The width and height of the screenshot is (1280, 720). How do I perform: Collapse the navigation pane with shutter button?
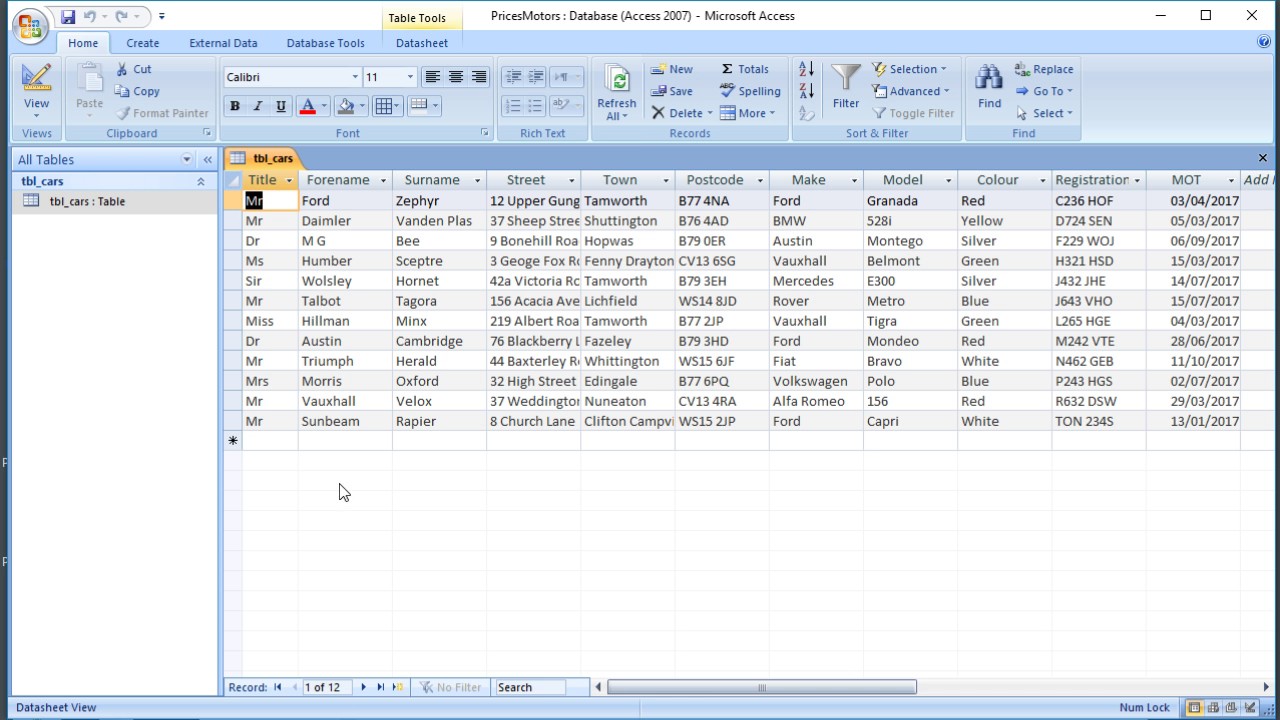click(208, 159)
